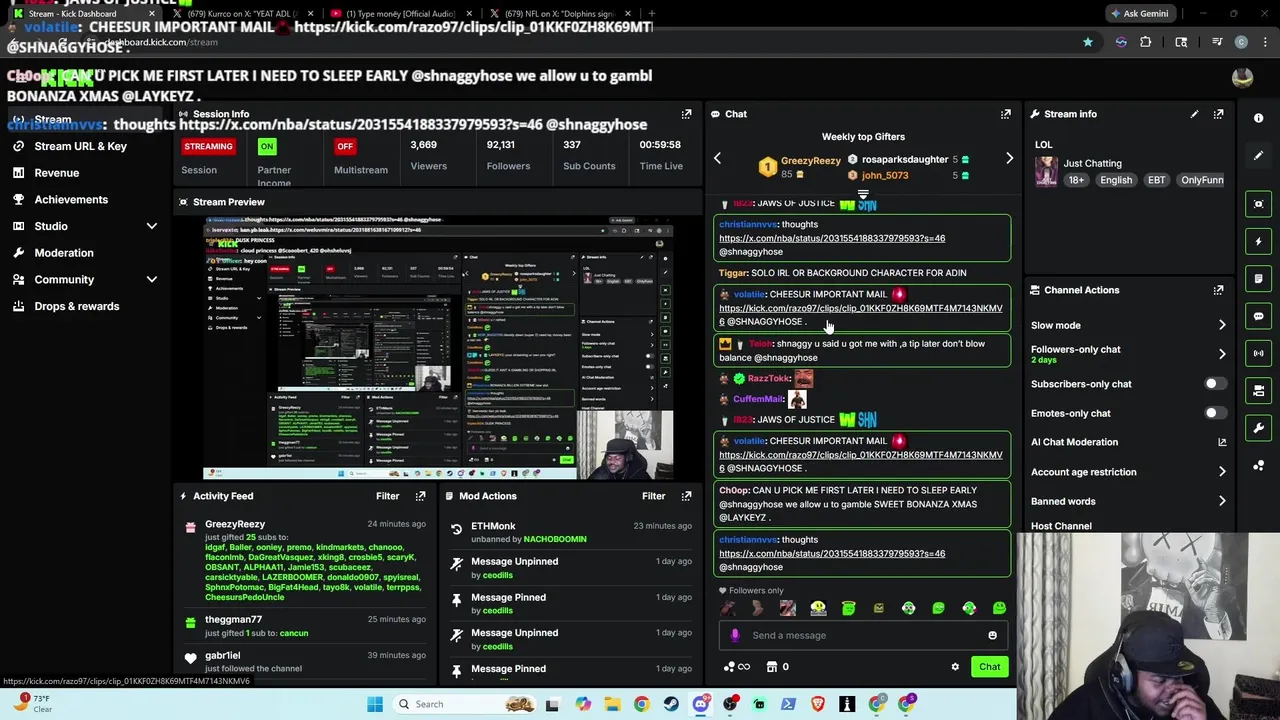Open Mod Actions Filter
Viewport: 1280px width, 720px height.
[653, 496]
